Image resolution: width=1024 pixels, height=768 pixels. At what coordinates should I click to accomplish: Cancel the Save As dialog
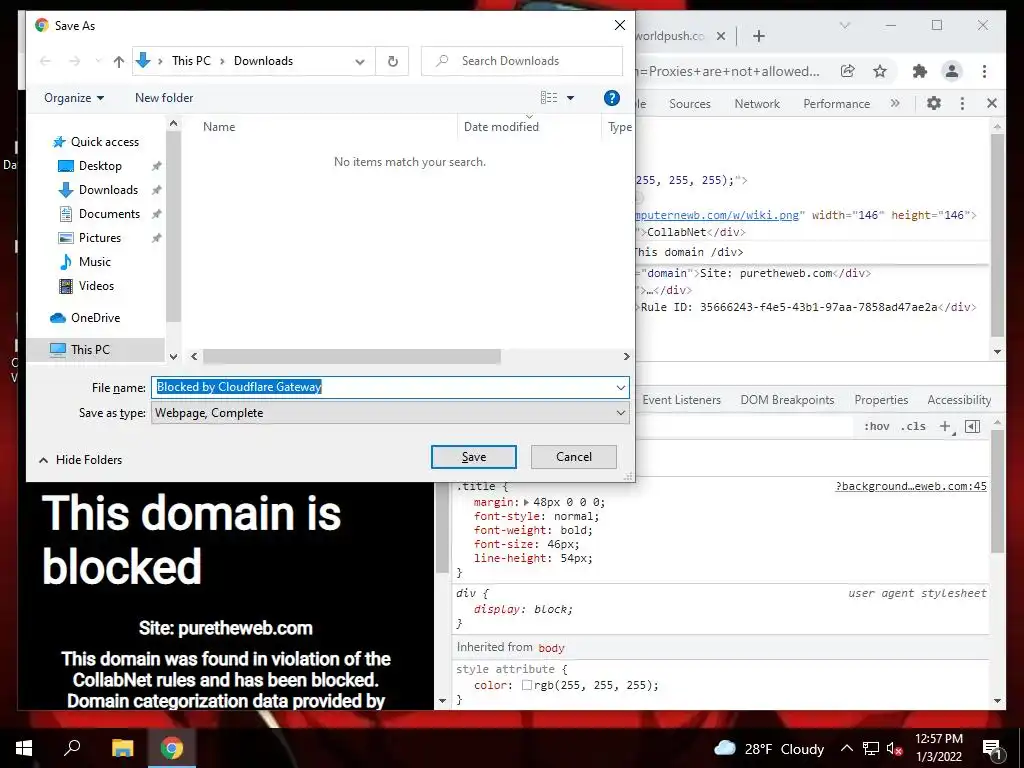[x=573, y=457]
